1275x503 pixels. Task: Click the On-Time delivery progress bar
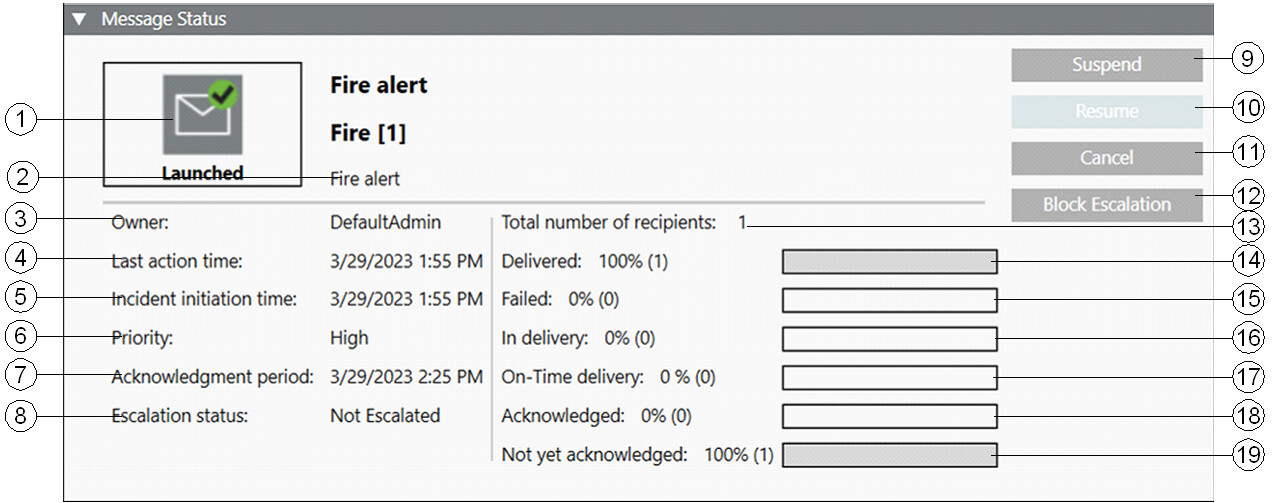[x=889, y=377]
